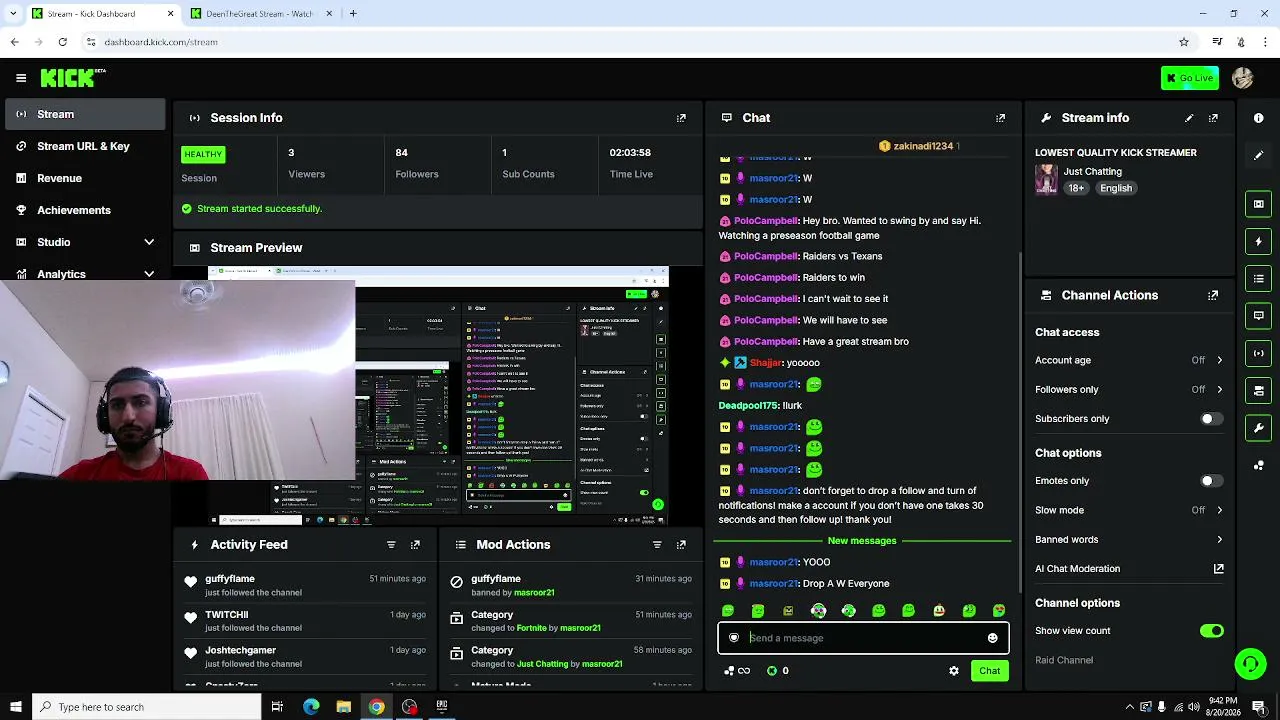1280x720 pixels.
Task: Show hidden system tray icons
Action: (1130, 707)
